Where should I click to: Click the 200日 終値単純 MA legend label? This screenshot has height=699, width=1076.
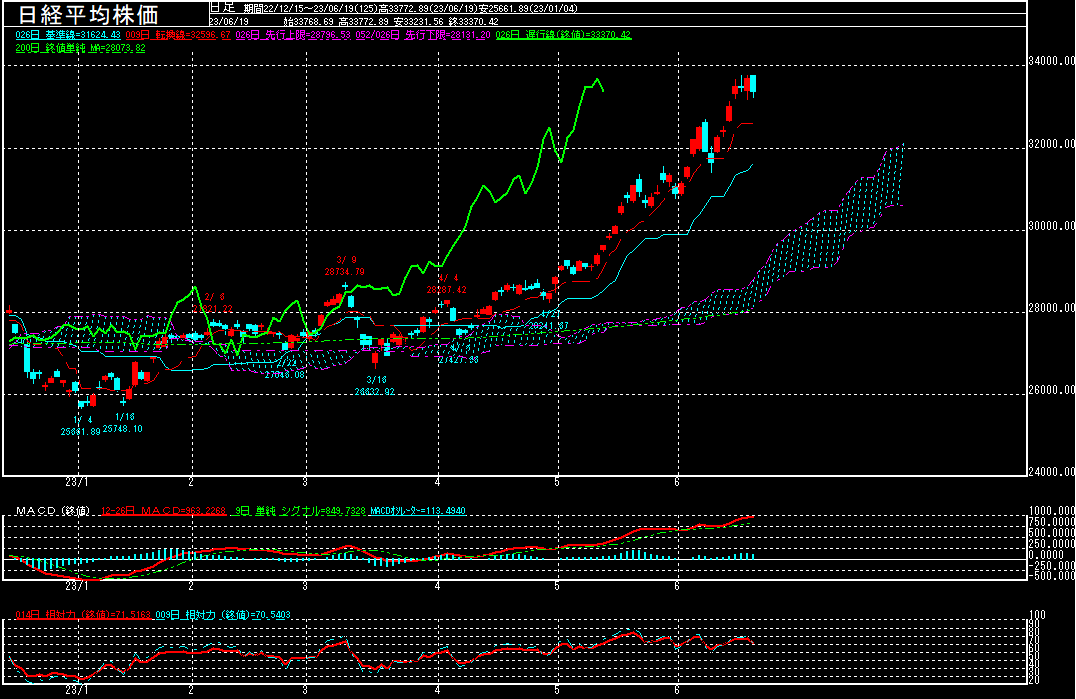tap(80, 49)
